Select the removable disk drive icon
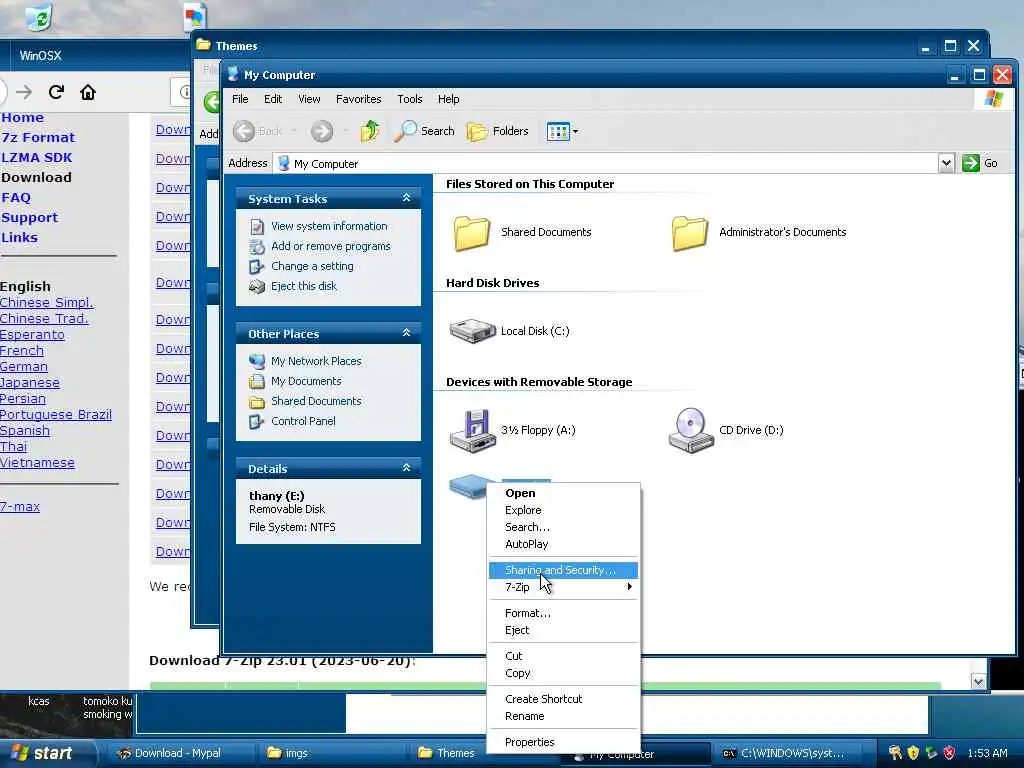The width and height of the screenshot is (1024, 768). [x=468, y=488]
